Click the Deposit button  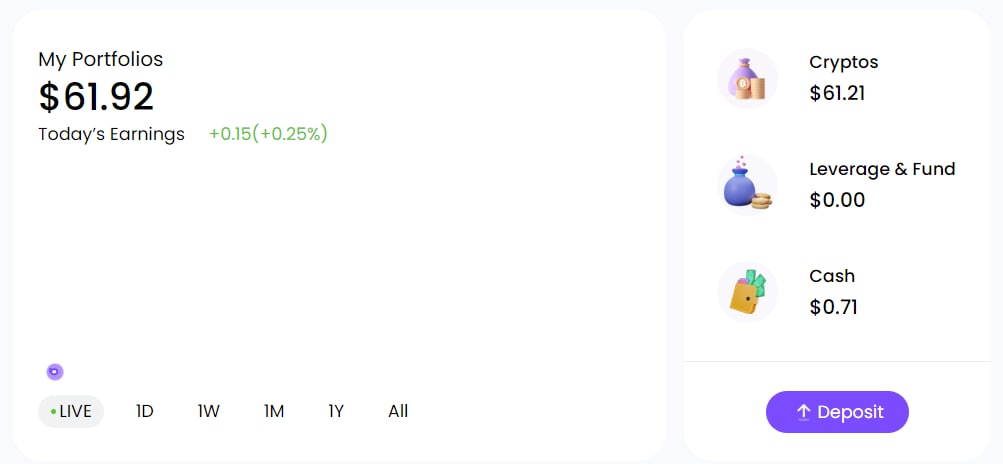pos(837,412)
